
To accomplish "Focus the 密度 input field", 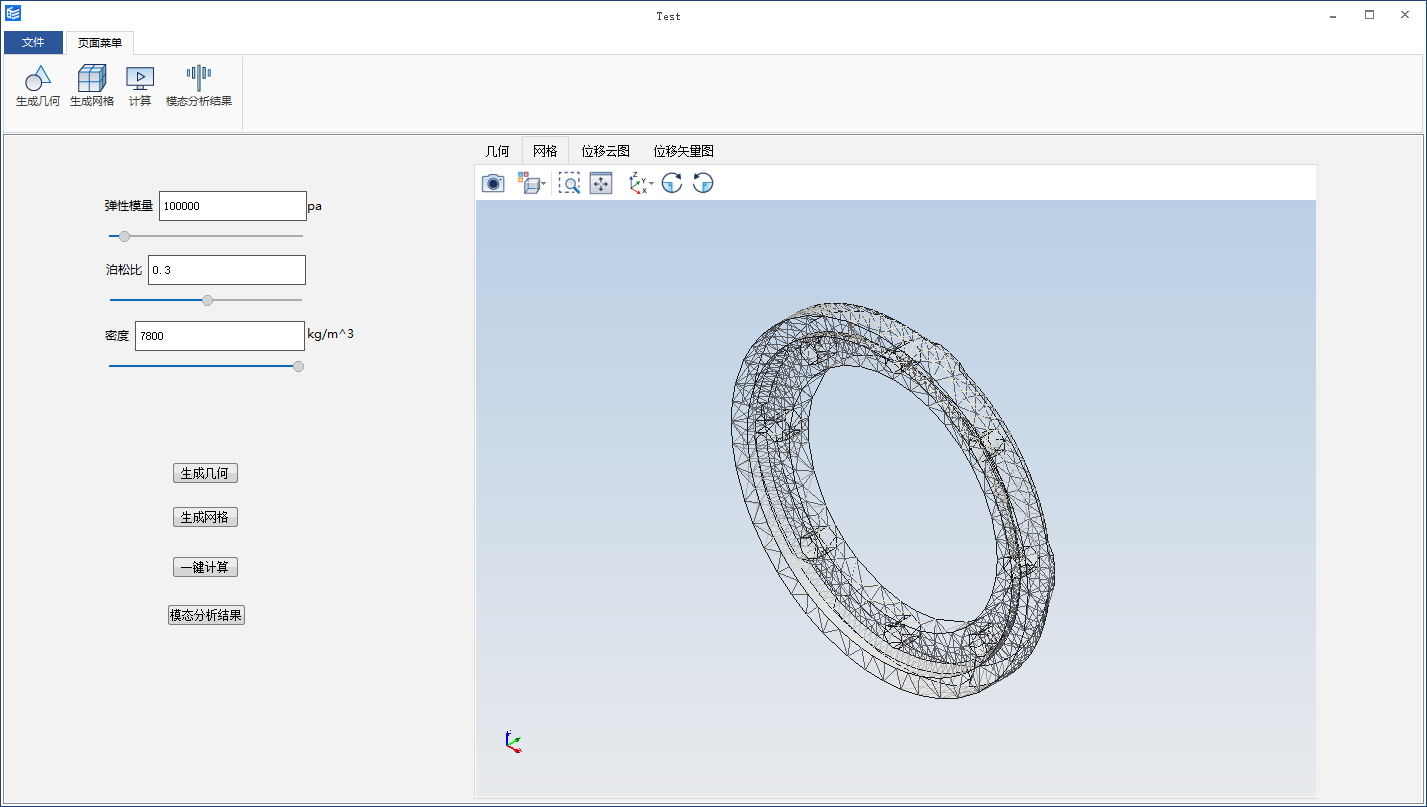I will pyautogui.click(x=220, y=336).
